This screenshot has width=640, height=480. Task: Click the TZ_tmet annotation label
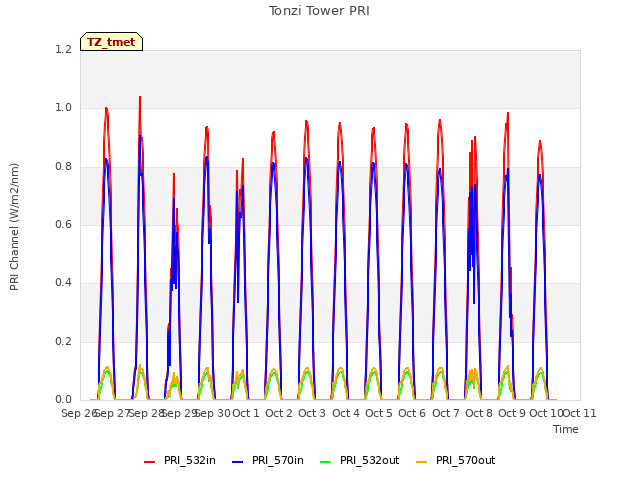click(x=111, y=42)
